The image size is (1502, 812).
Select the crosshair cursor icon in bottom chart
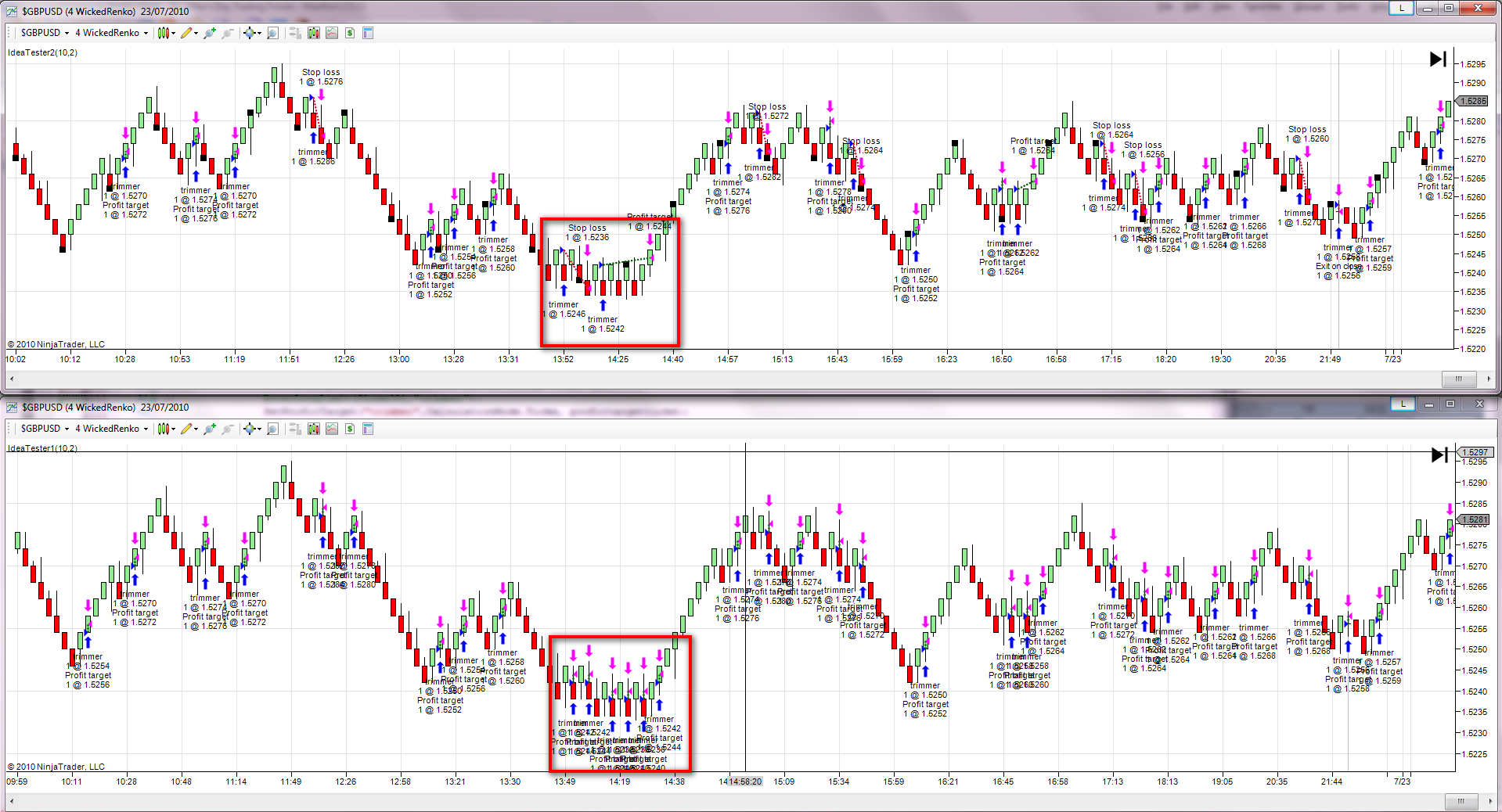coord(250,429)
